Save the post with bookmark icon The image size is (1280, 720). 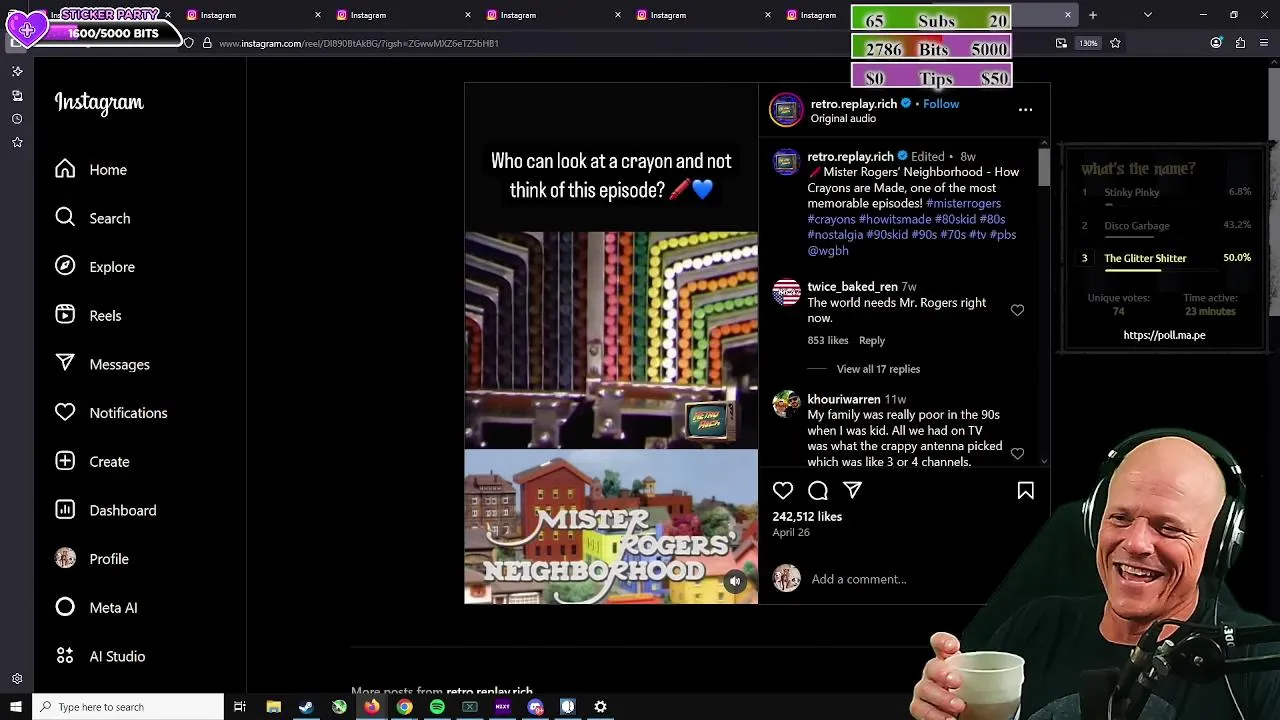tap(1025, 490)
